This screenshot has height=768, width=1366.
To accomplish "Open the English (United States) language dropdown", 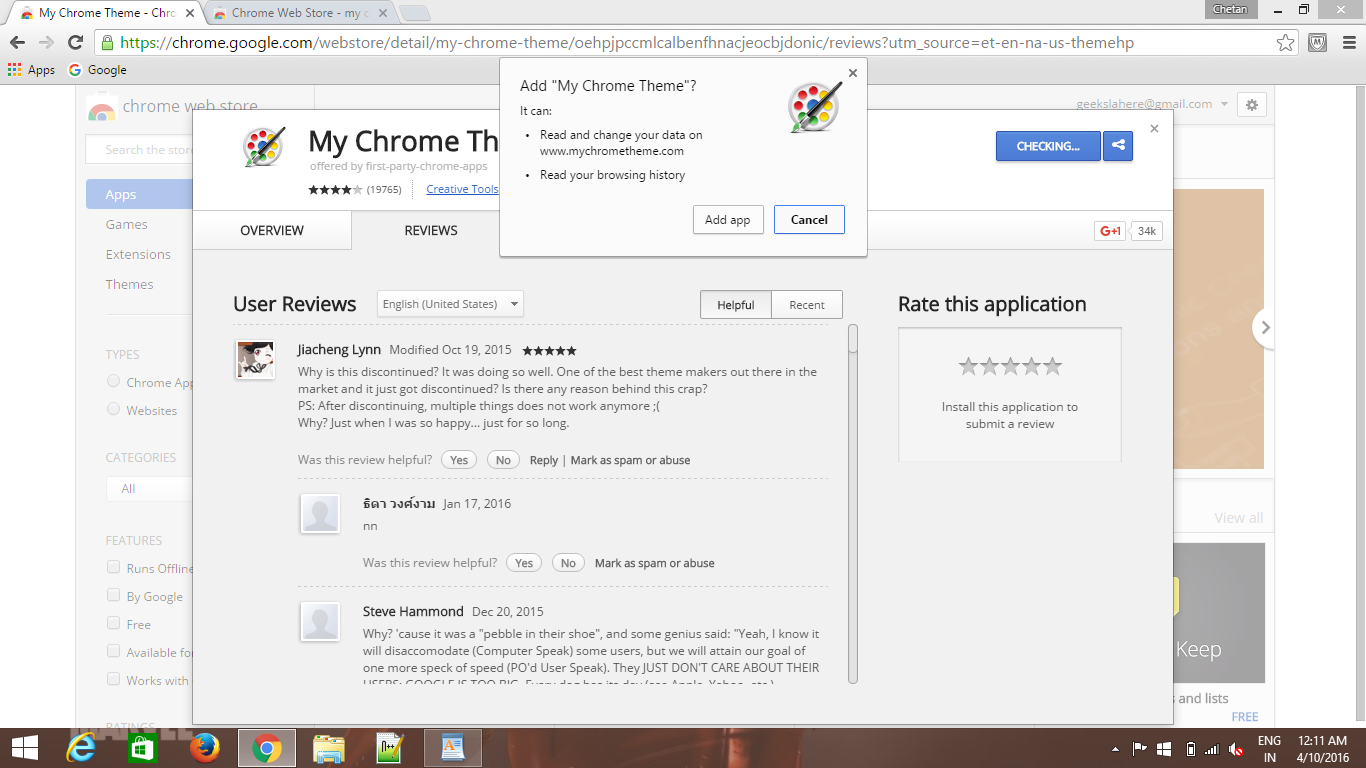I will 450,304.
